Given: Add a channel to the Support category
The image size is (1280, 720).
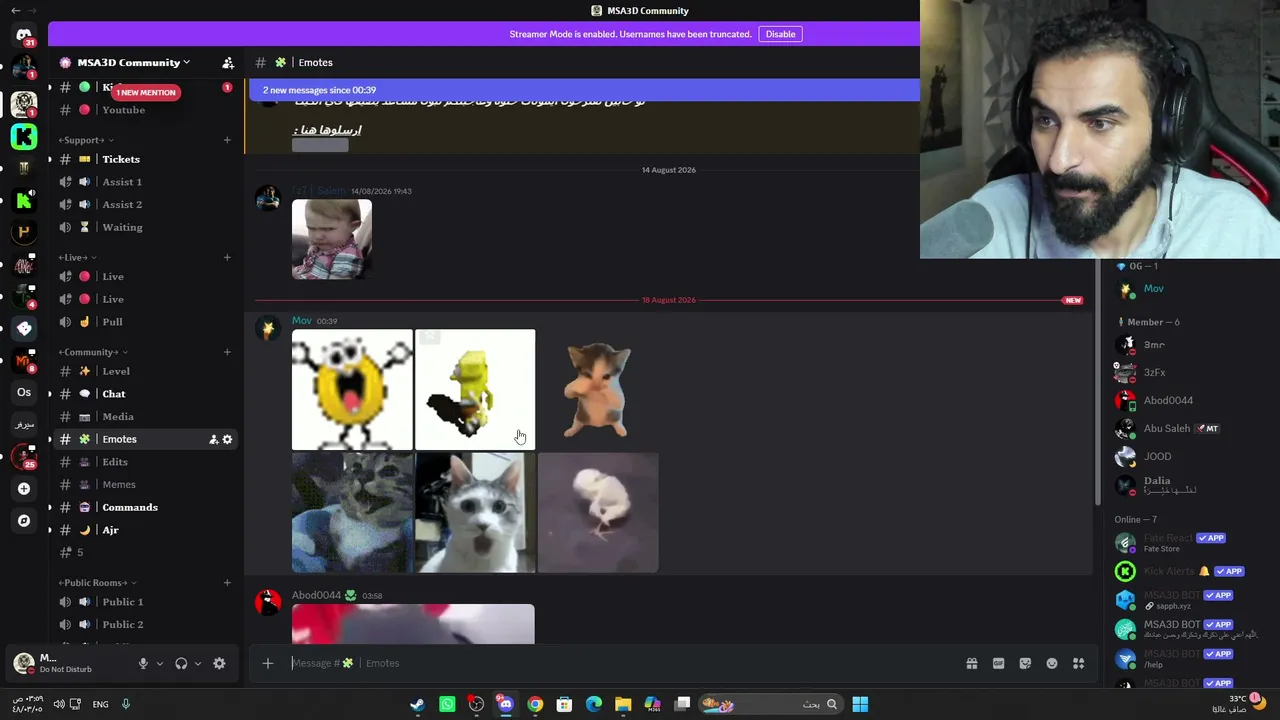Looking at the screenshot, I should click(x=227, y=140).
